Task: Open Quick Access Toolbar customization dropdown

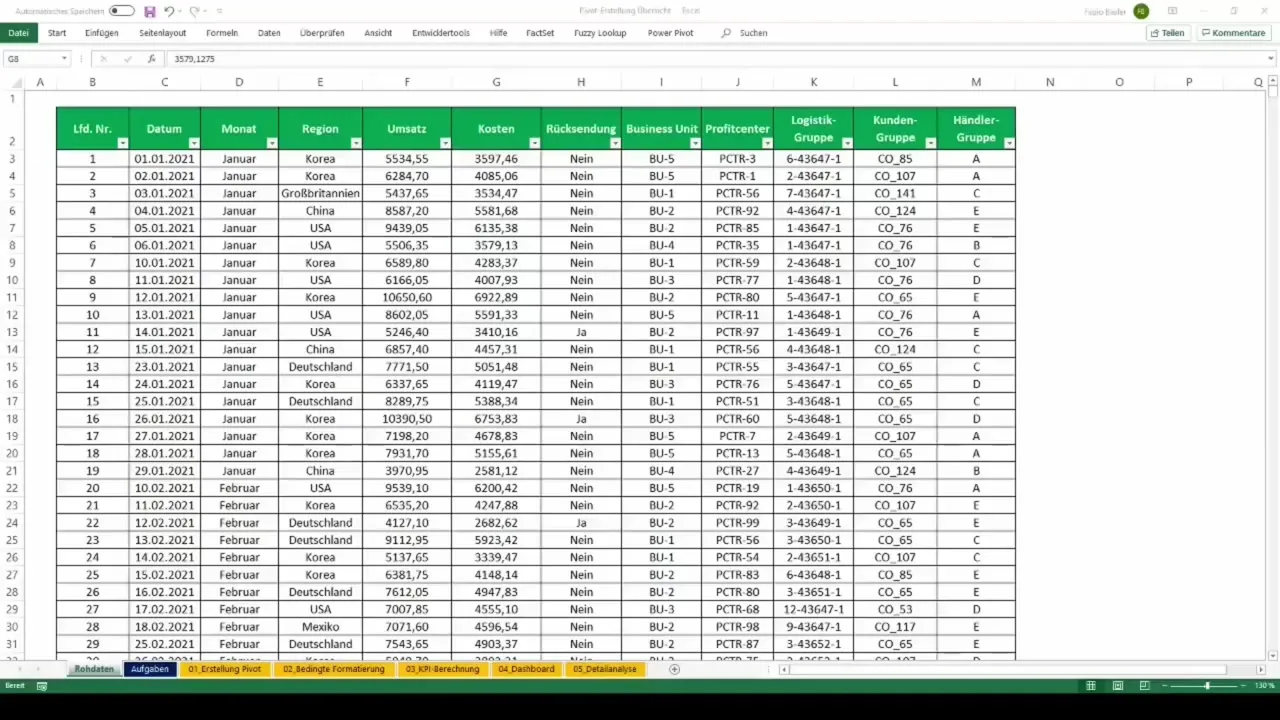Action: [x=219, y=11]
